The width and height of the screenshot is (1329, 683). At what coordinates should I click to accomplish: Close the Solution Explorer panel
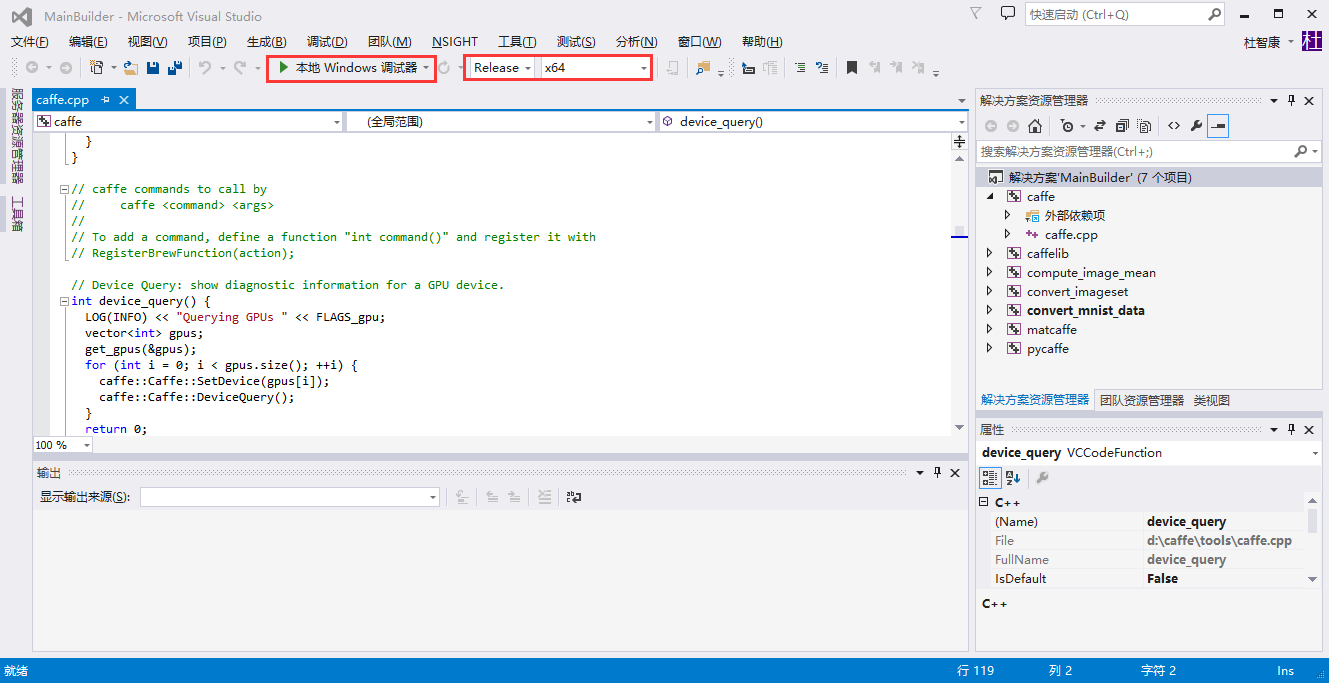[1310, 100]
